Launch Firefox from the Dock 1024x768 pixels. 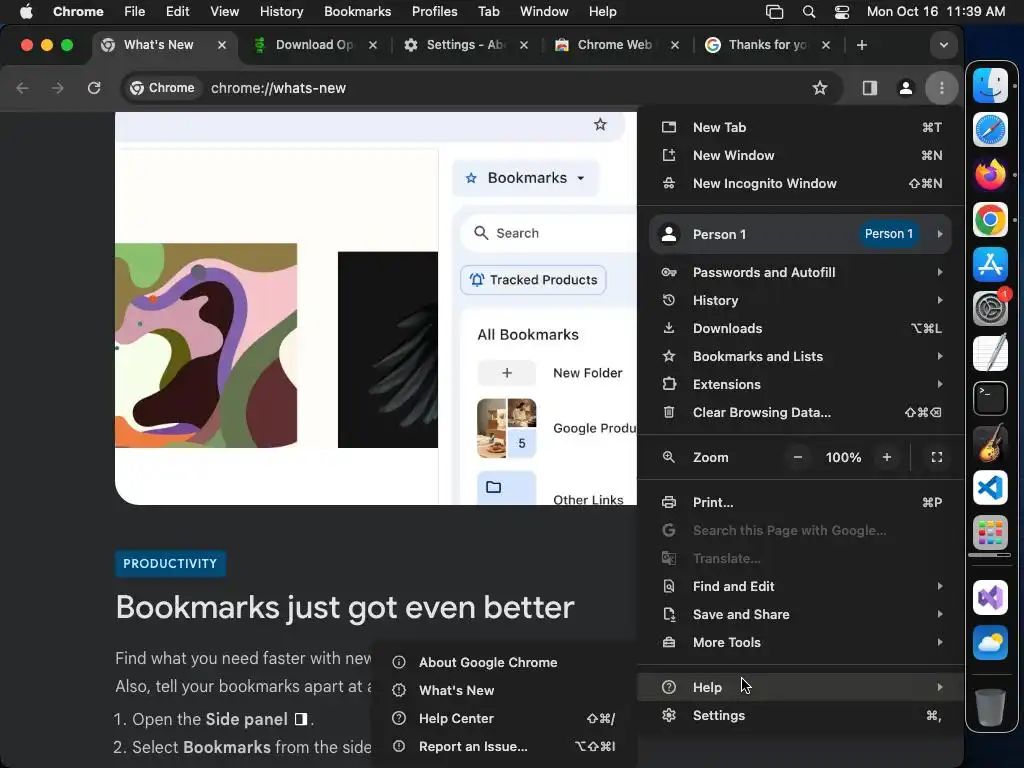click(x=990, y=175)
